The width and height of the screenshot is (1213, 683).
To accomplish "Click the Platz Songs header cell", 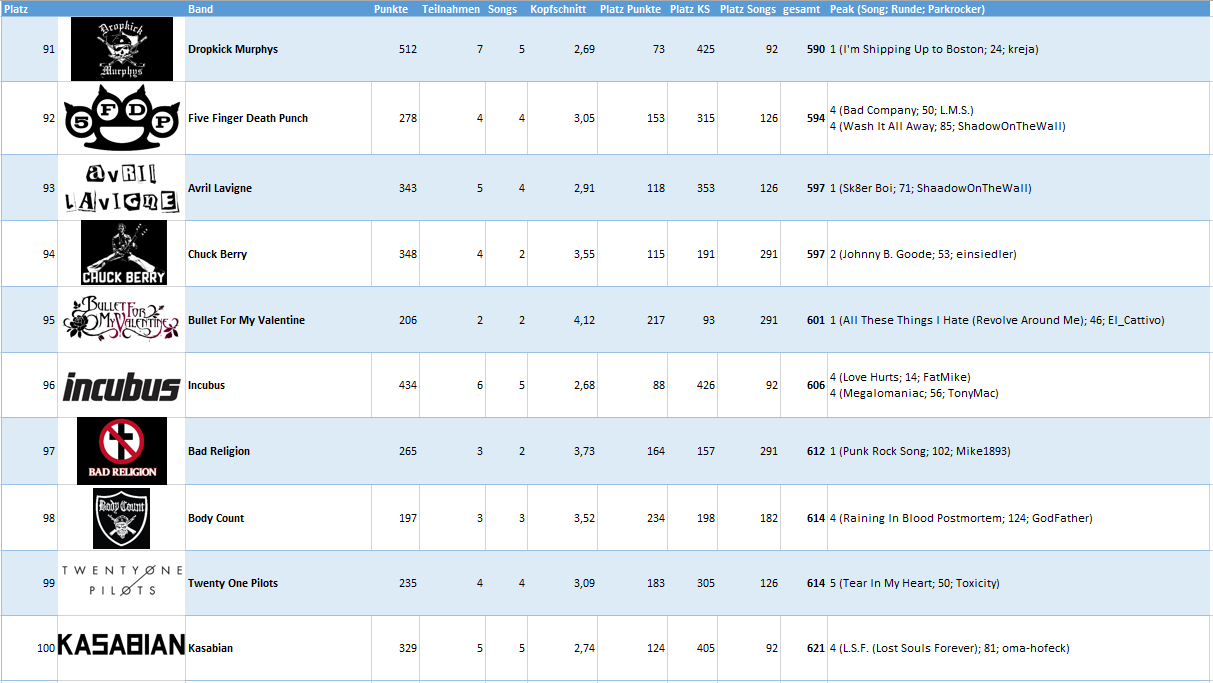I will (x=748, y=9).
